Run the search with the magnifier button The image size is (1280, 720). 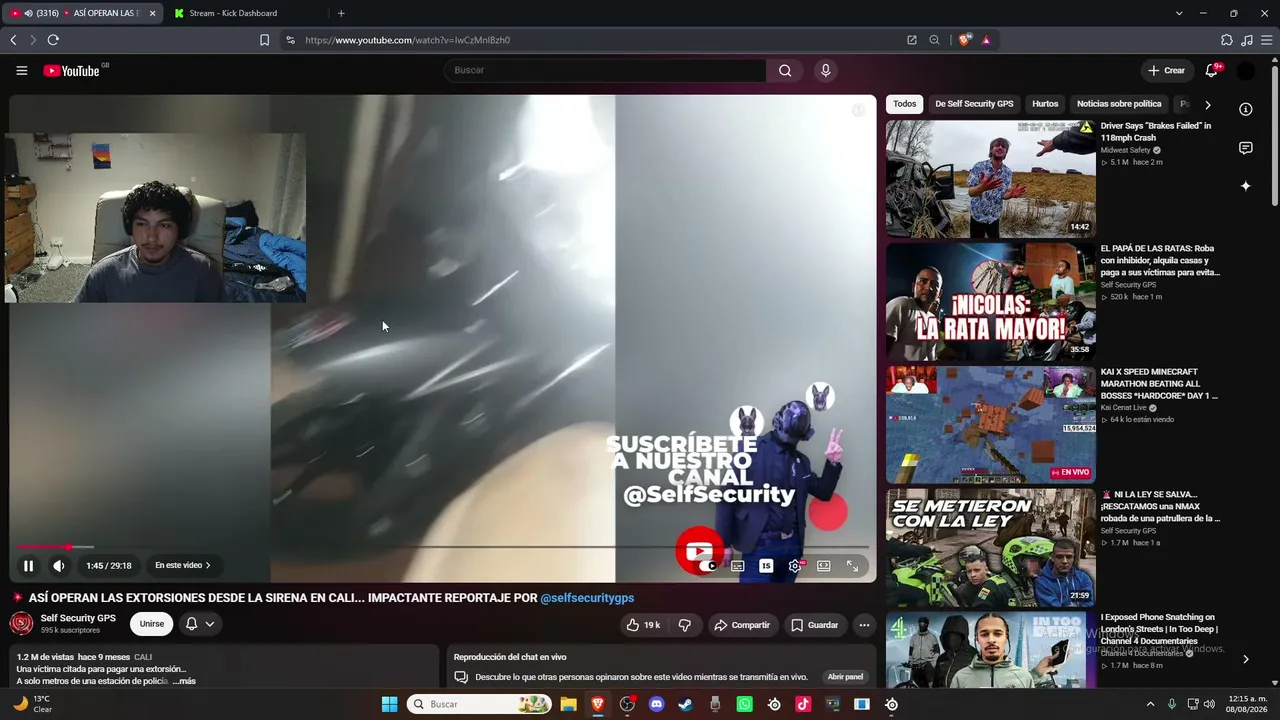pos(785,70)
